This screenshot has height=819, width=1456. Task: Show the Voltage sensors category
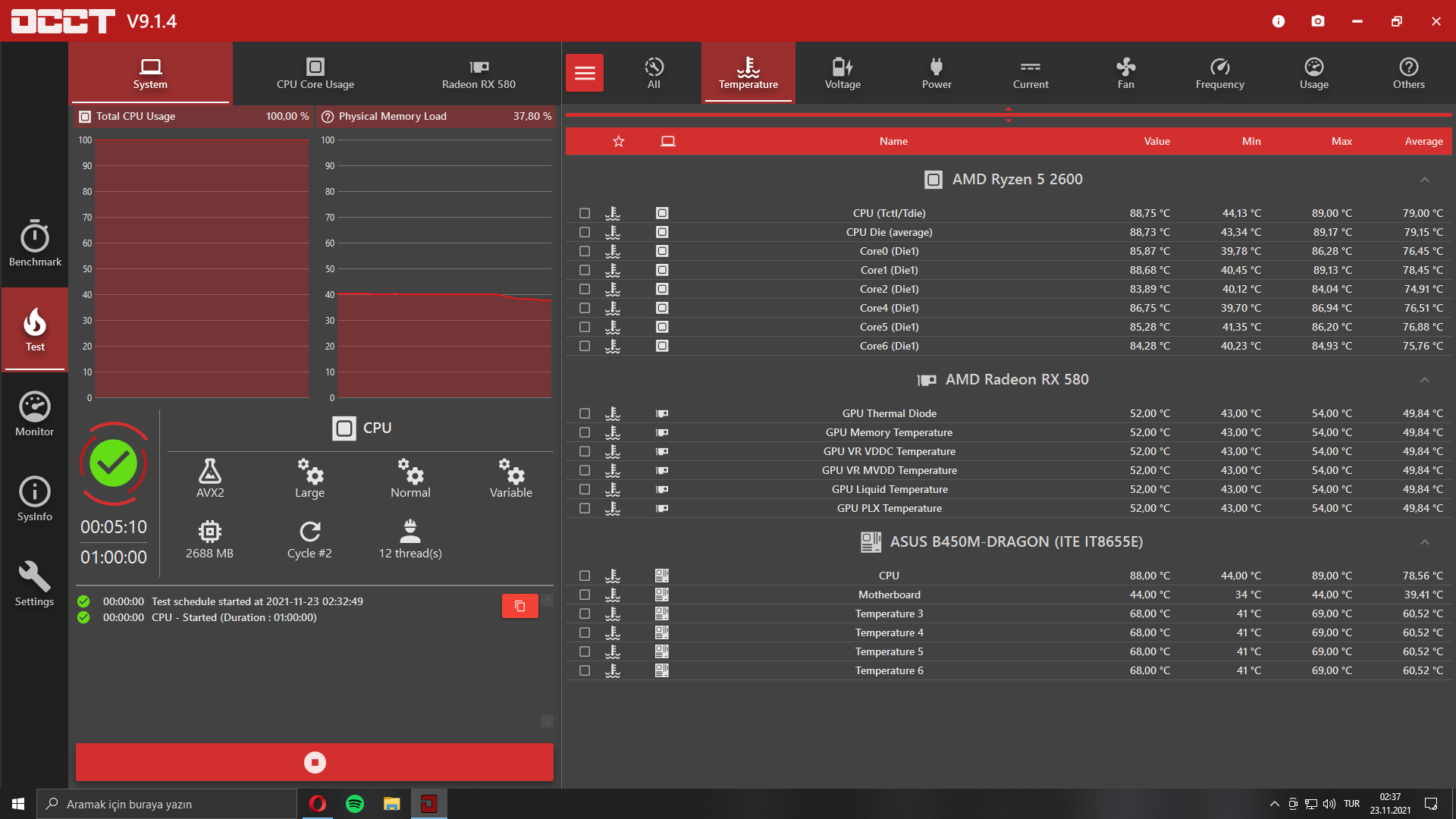[x=843, y=73]
